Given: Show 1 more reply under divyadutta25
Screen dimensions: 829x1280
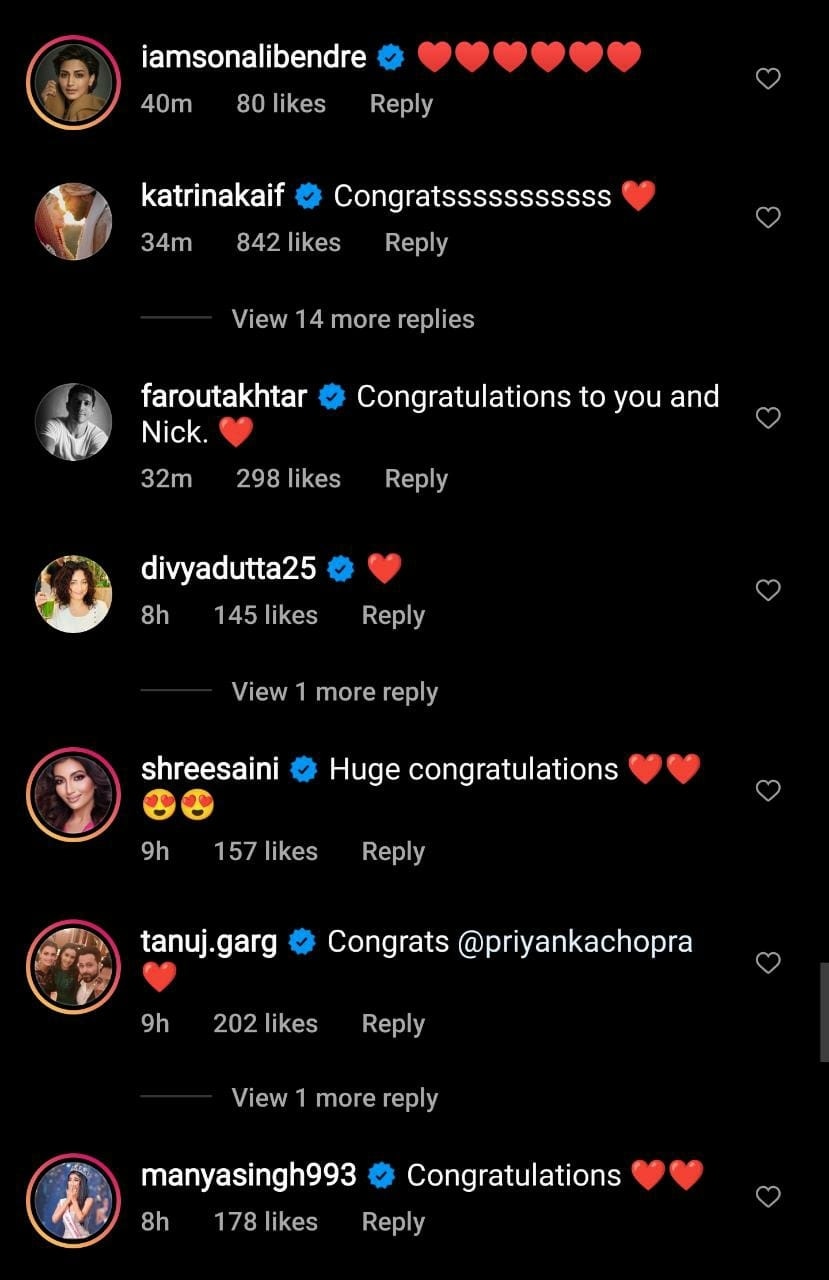Looking at the screenshot, I should (x=334, y=692).
